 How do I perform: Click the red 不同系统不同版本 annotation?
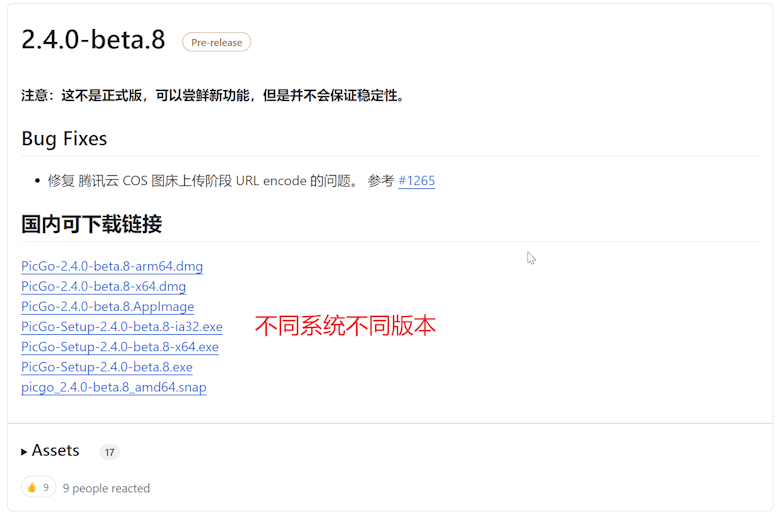(345, 326)
